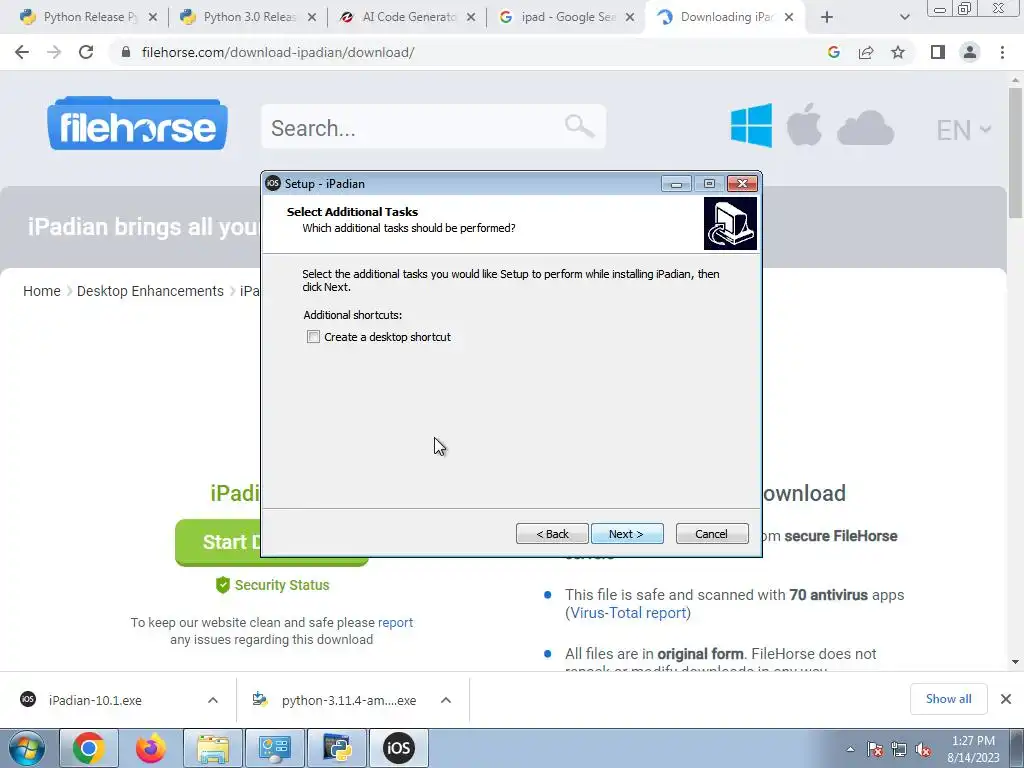Viewport: 1024px width, 768px height.
Task: Expand the tab search dropdown arrow
Action: click(904, 17)
